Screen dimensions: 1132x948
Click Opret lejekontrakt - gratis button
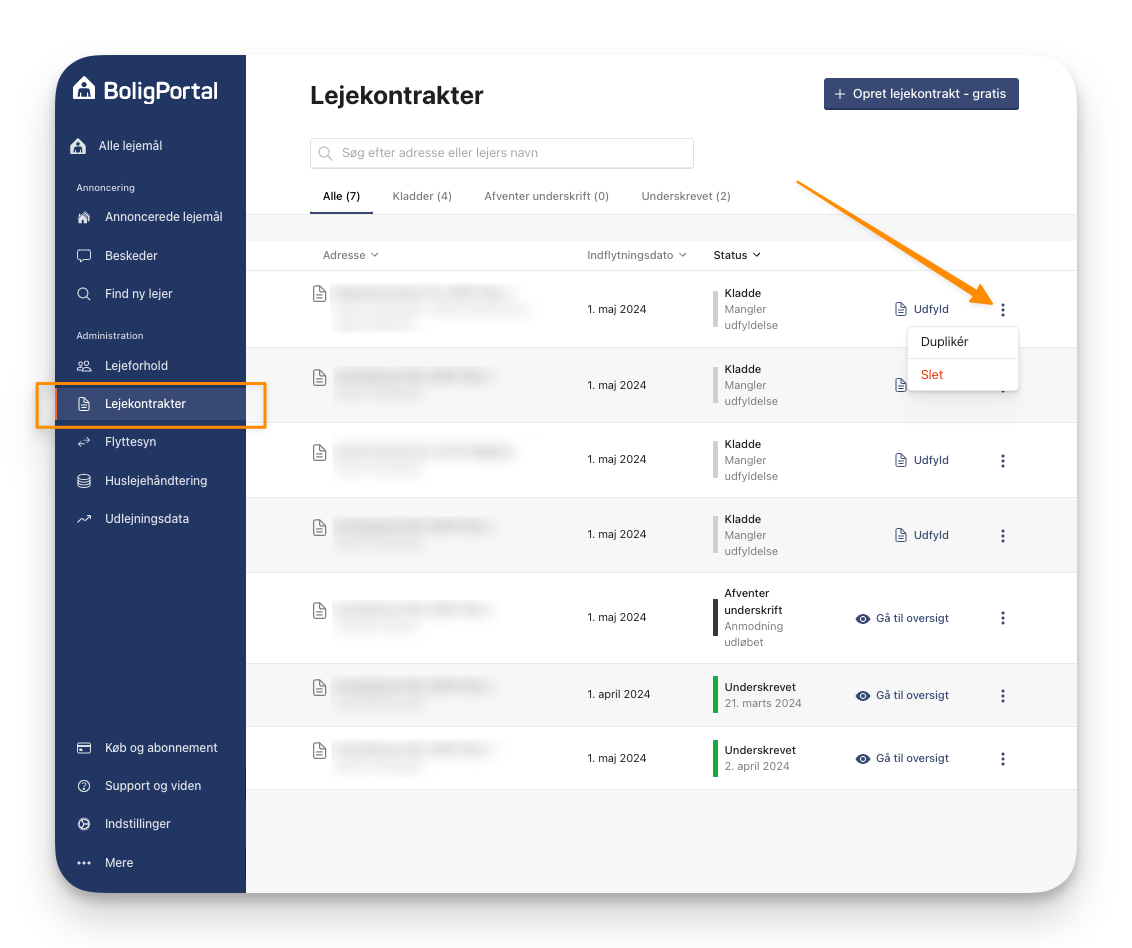click(920, 94)
